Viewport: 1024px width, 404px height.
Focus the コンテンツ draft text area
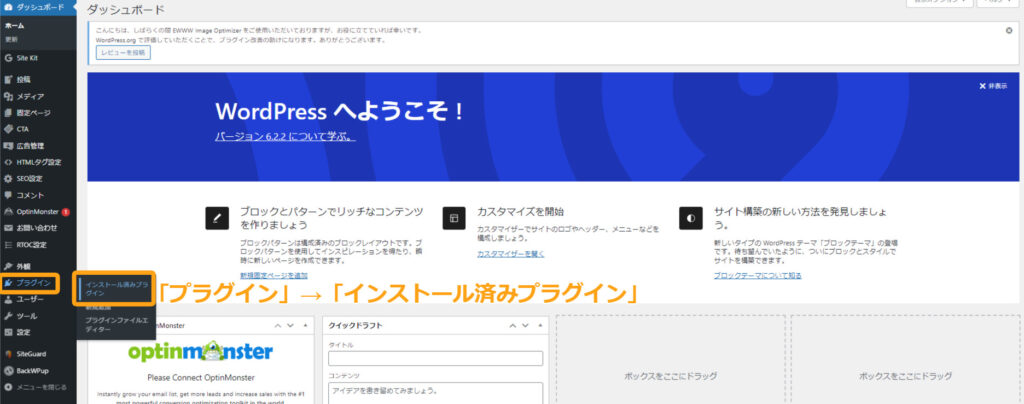pyautogui.click(x=436, y=393)
